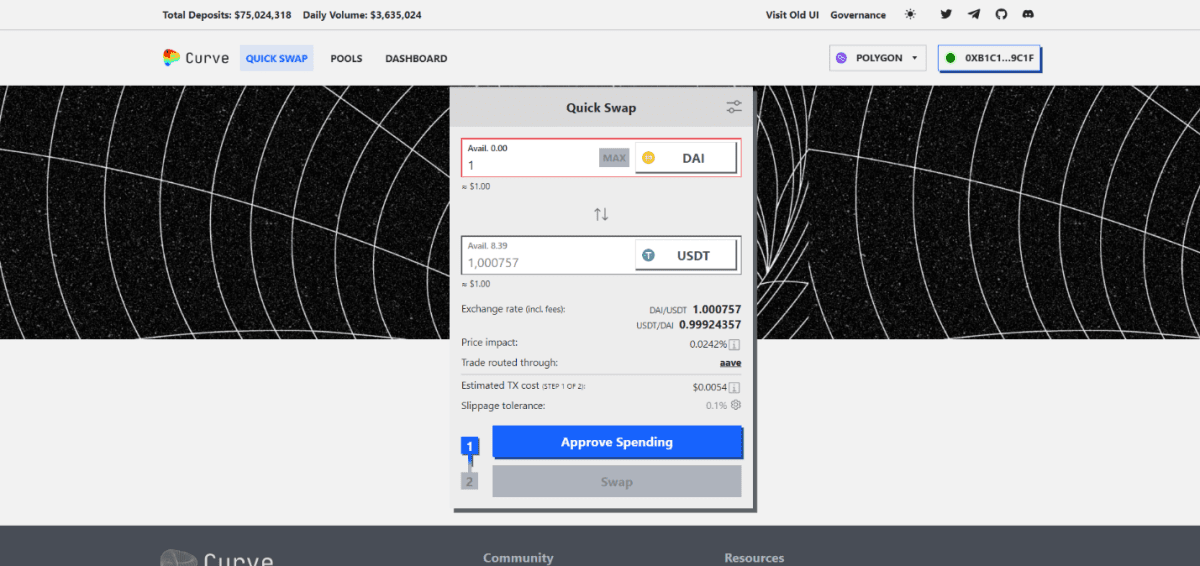
Task: Click the estimated TX cost info icon
Action: pos(735,387)
